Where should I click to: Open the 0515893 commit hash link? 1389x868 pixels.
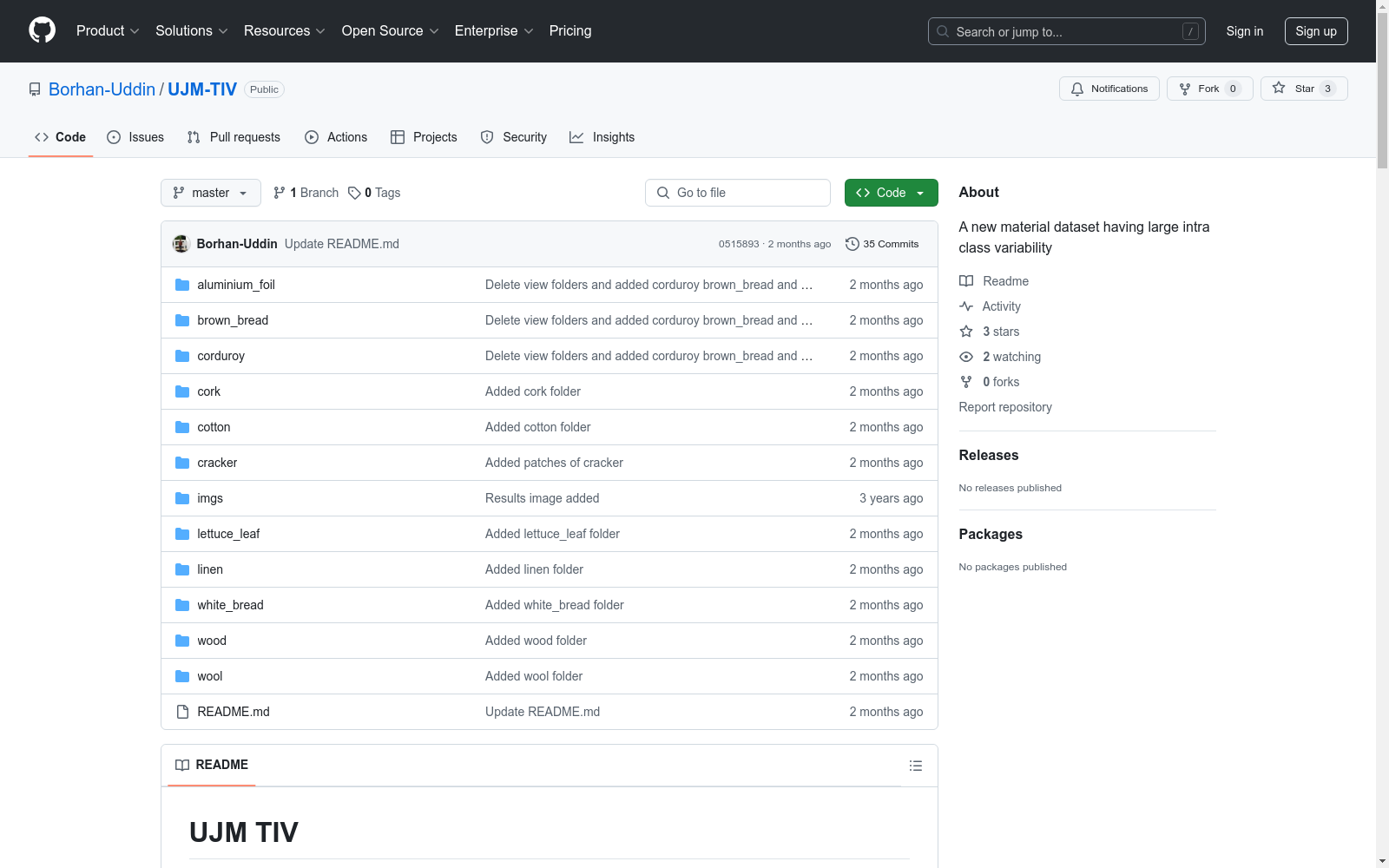[739, 244]
